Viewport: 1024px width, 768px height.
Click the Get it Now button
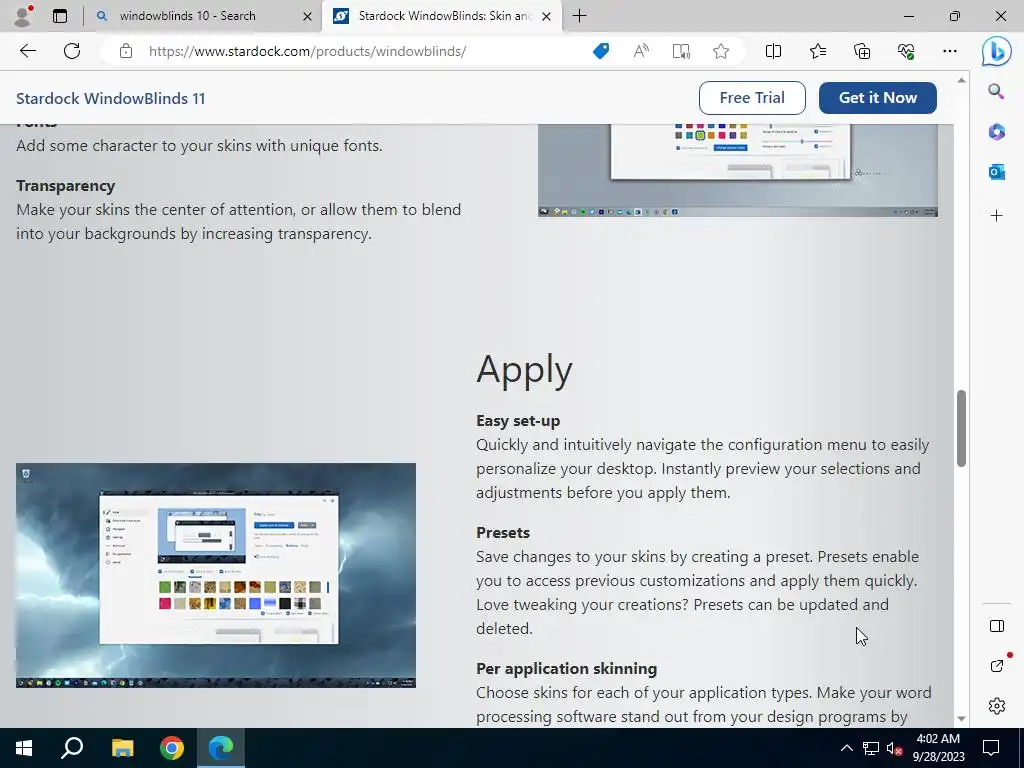pos(878,98)
